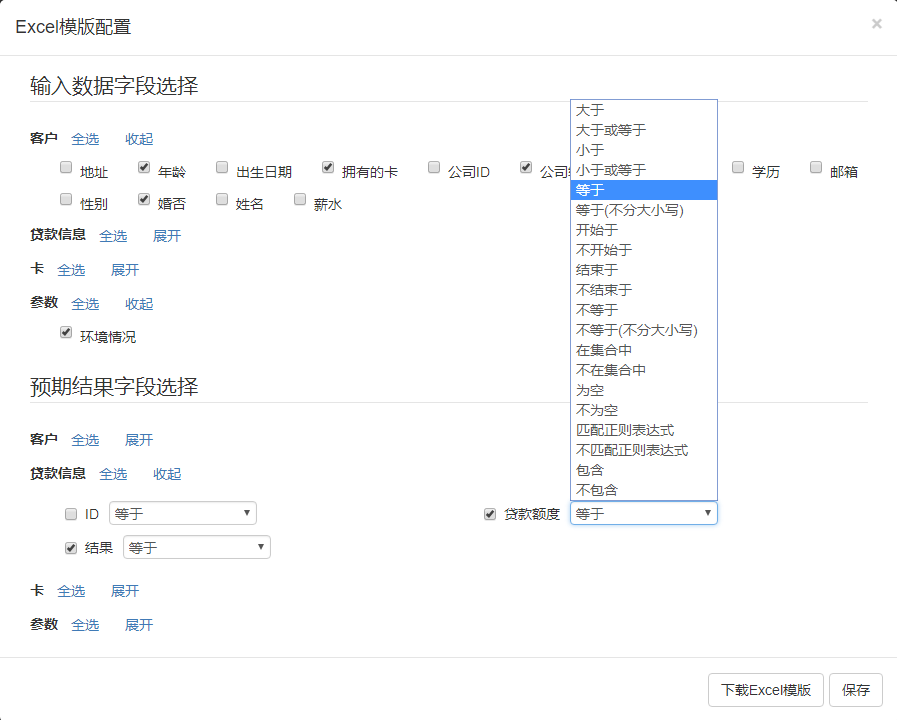Close the Excel模版配置 dialog
The image size is (897, 720).
[x=876, y=24]
